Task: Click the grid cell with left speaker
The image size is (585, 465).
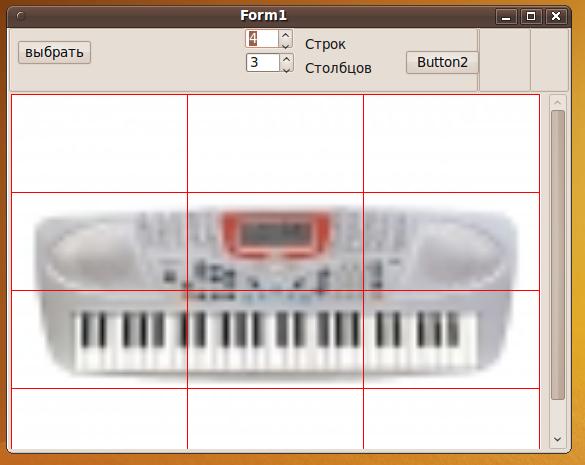Action: (x=99, y=241)
